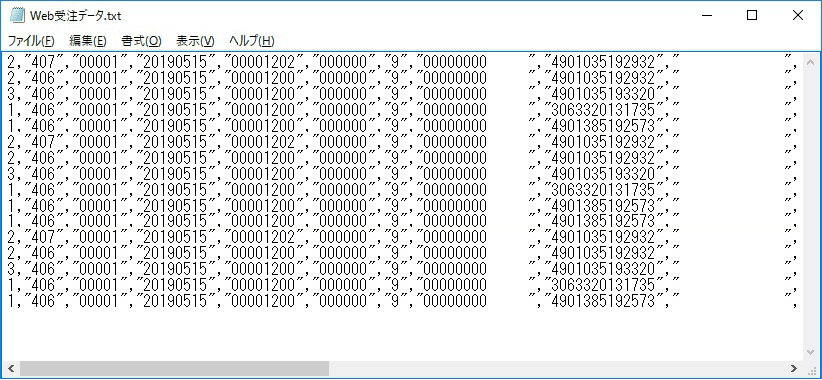
Task: Open the 書式(O) menu
Action: [x=142, y=41]
